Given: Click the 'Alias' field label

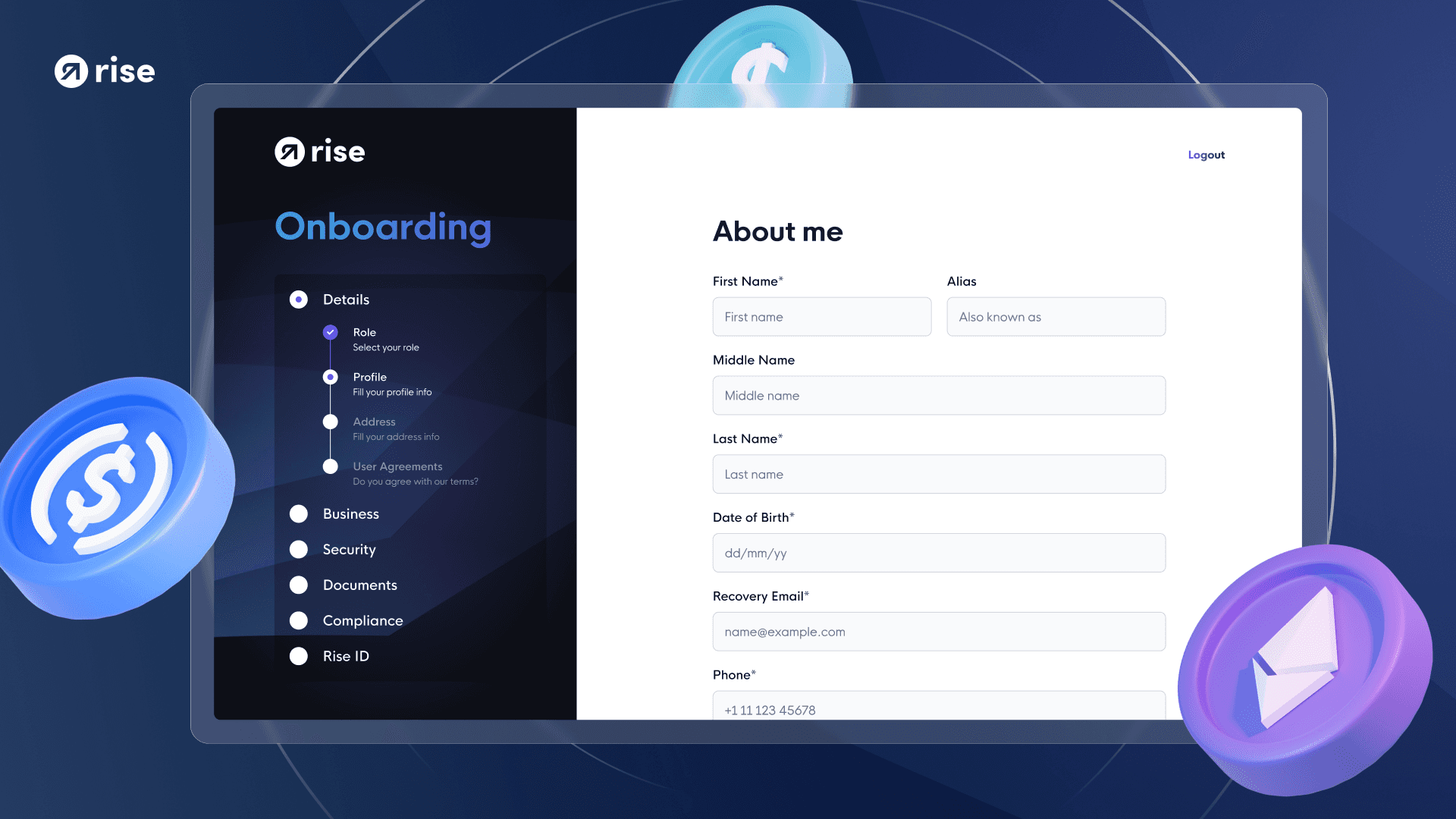Looking at the screenshot, I should (962, 281).
